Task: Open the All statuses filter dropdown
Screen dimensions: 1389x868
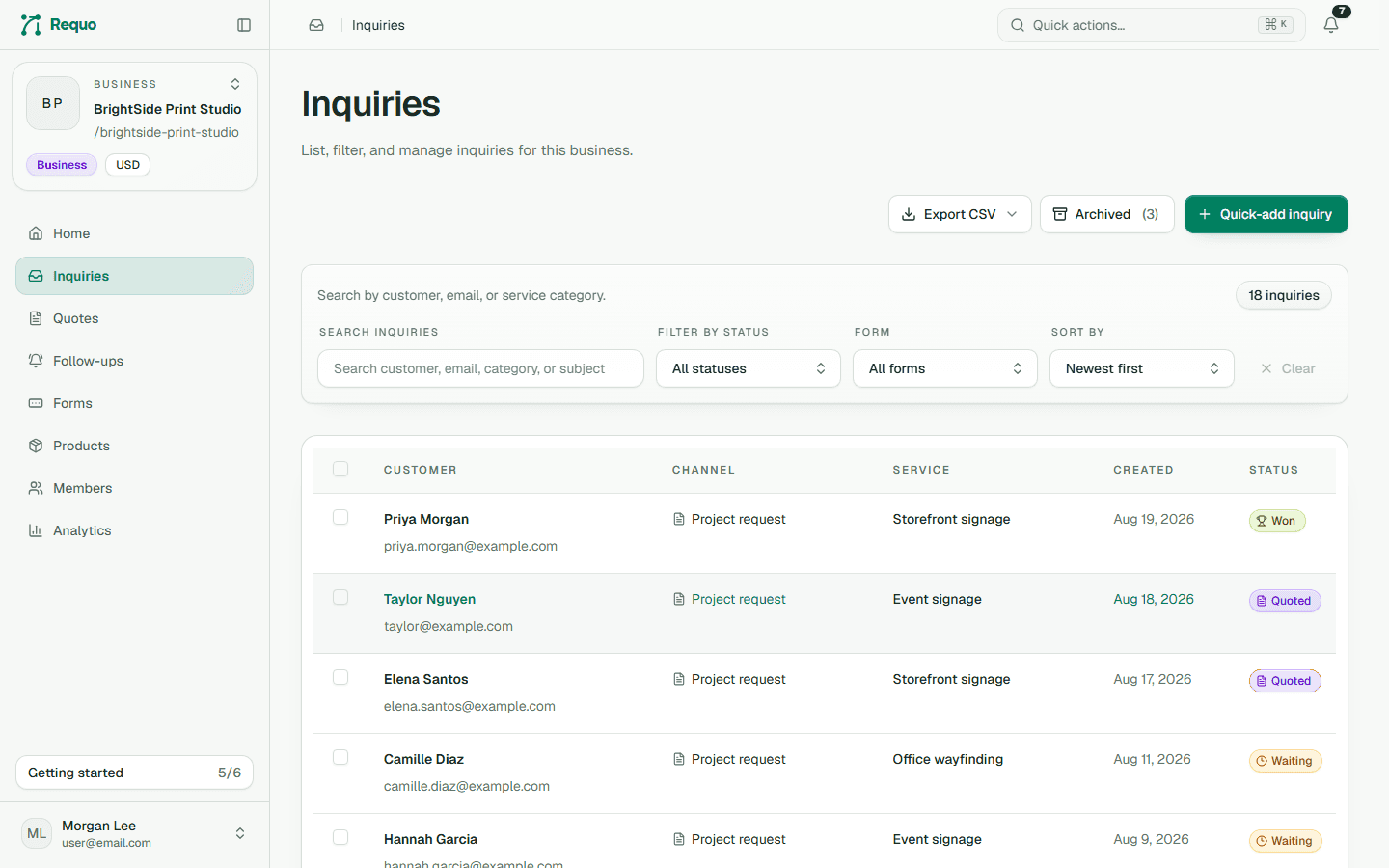Action: pyautogui.click(x=749, y=368)
